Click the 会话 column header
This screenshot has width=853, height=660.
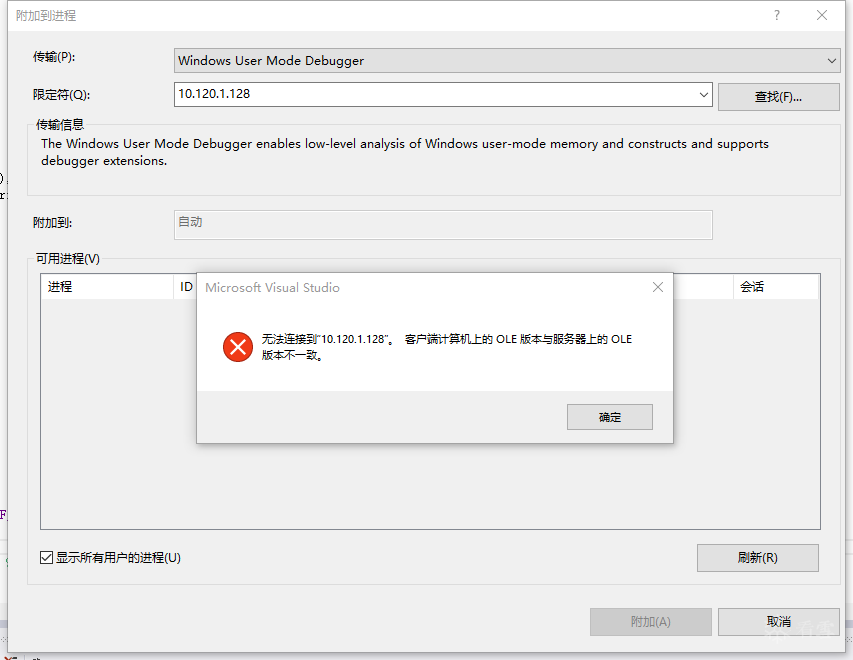point(776,287)
